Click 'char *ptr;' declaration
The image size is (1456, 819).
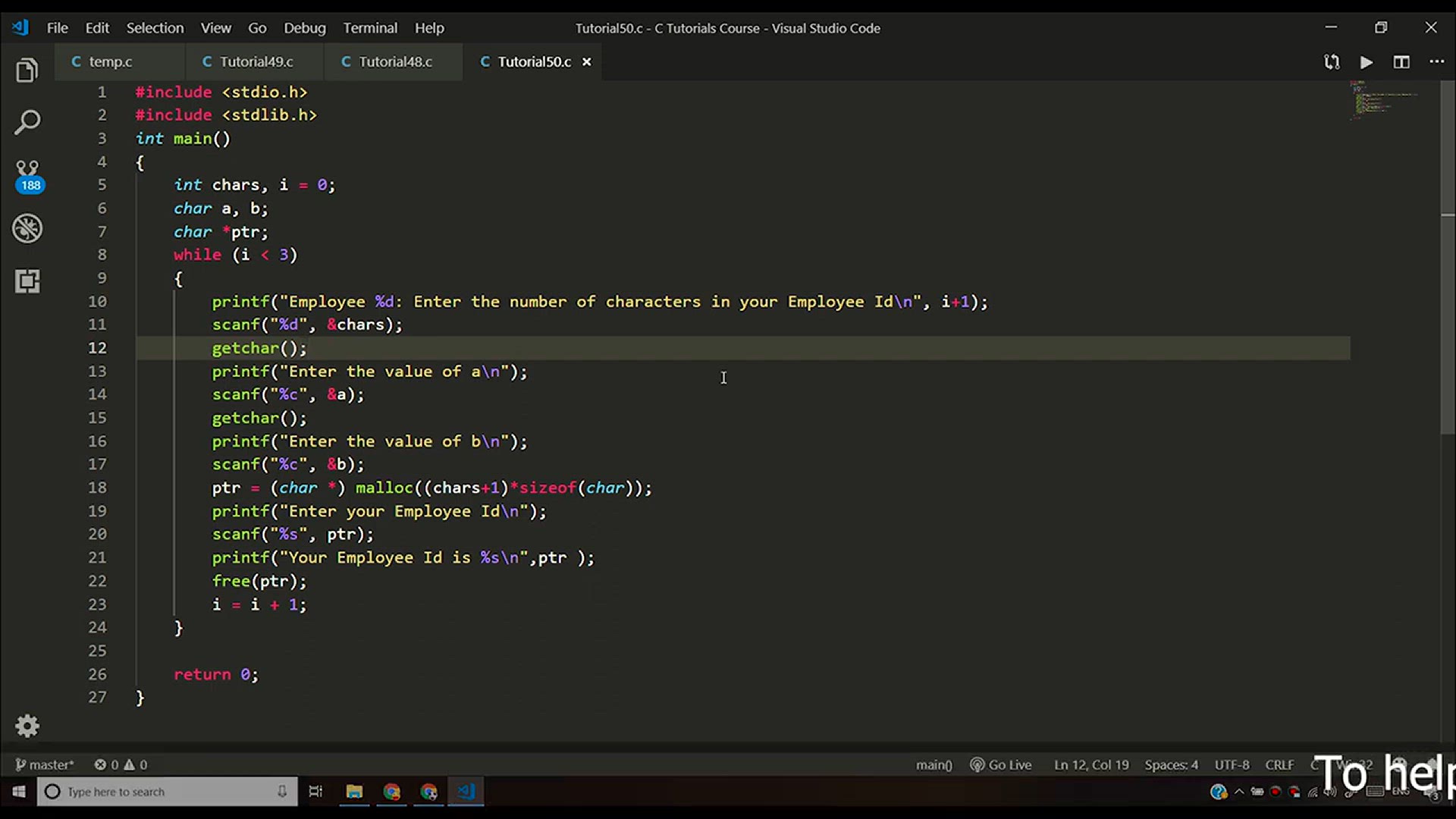click(221, 232)
